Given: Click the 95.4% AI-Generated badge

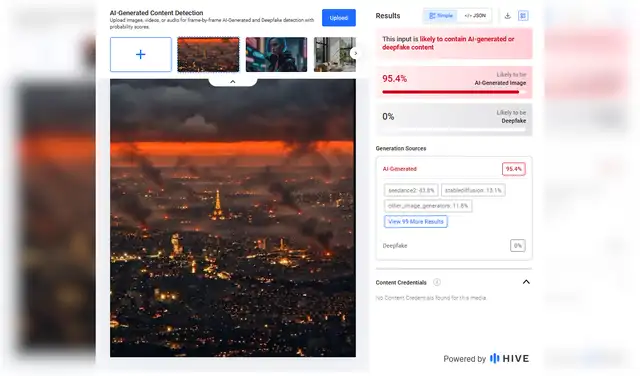Looking at the screenshot, I should click(x=513, y=169).
